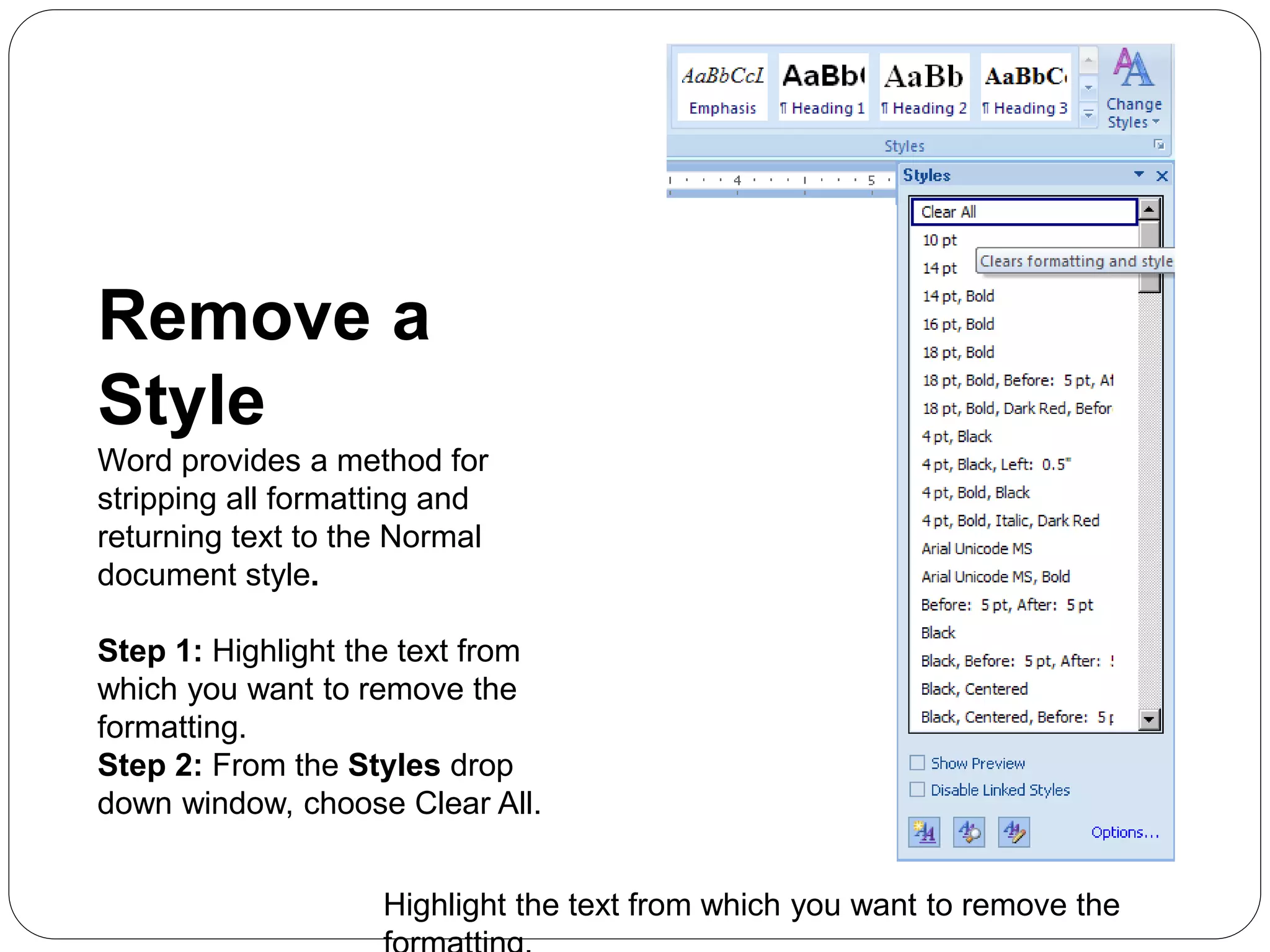Select the '4 pt, Black' style entry

tap(1024, 436)
